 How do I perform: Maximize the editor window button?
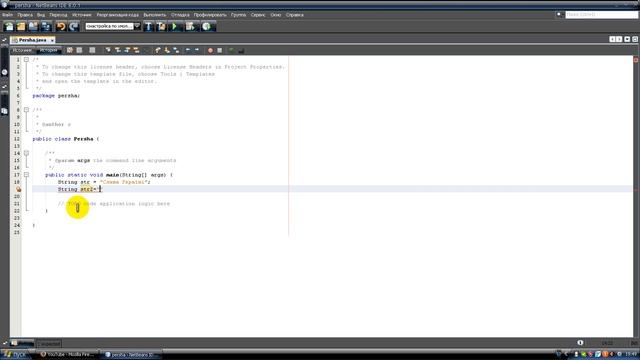click(x=635, y=39)
